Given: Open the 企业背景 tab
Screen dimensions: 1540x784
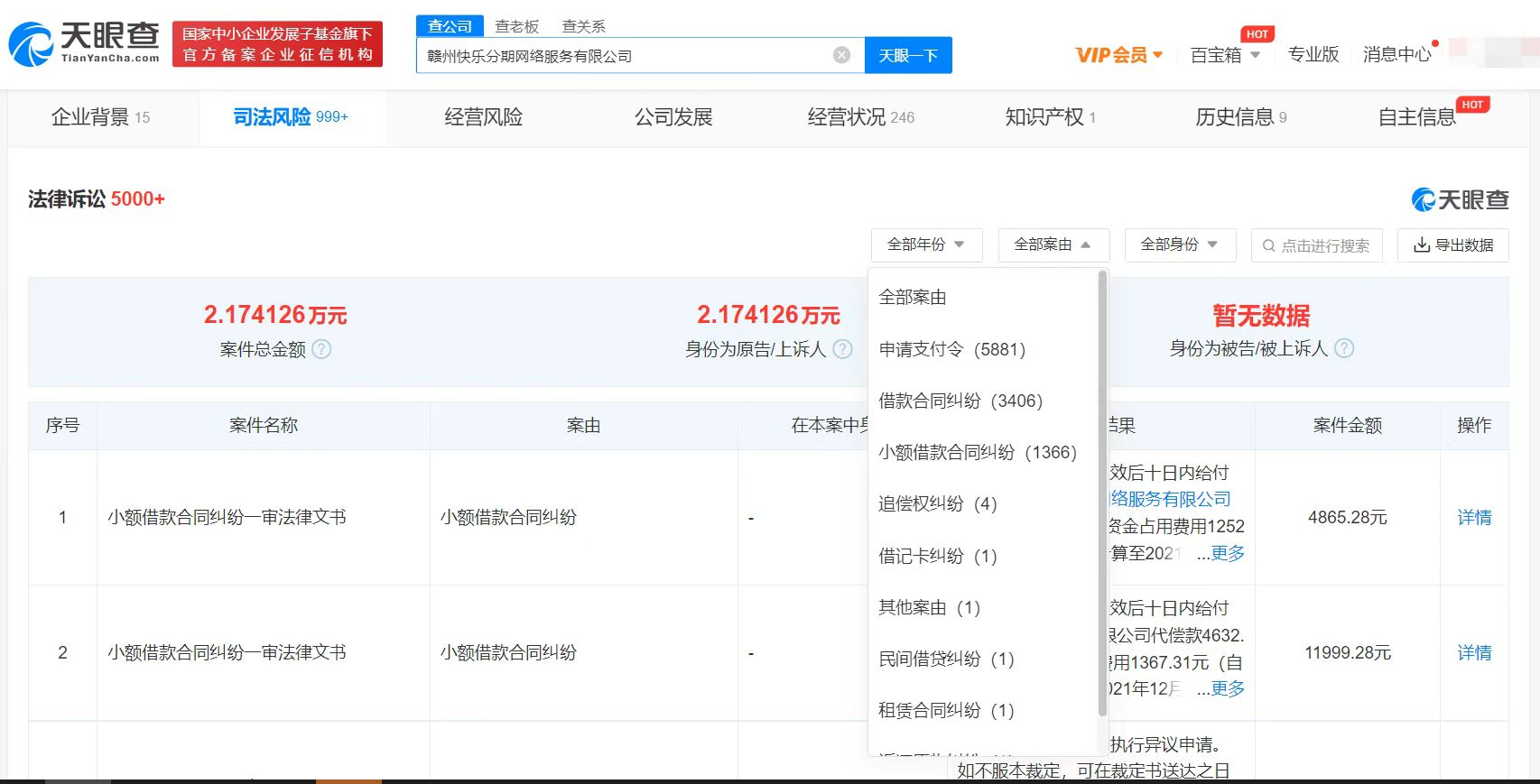Looking at the screenshot, I should (x=101, y=117).
